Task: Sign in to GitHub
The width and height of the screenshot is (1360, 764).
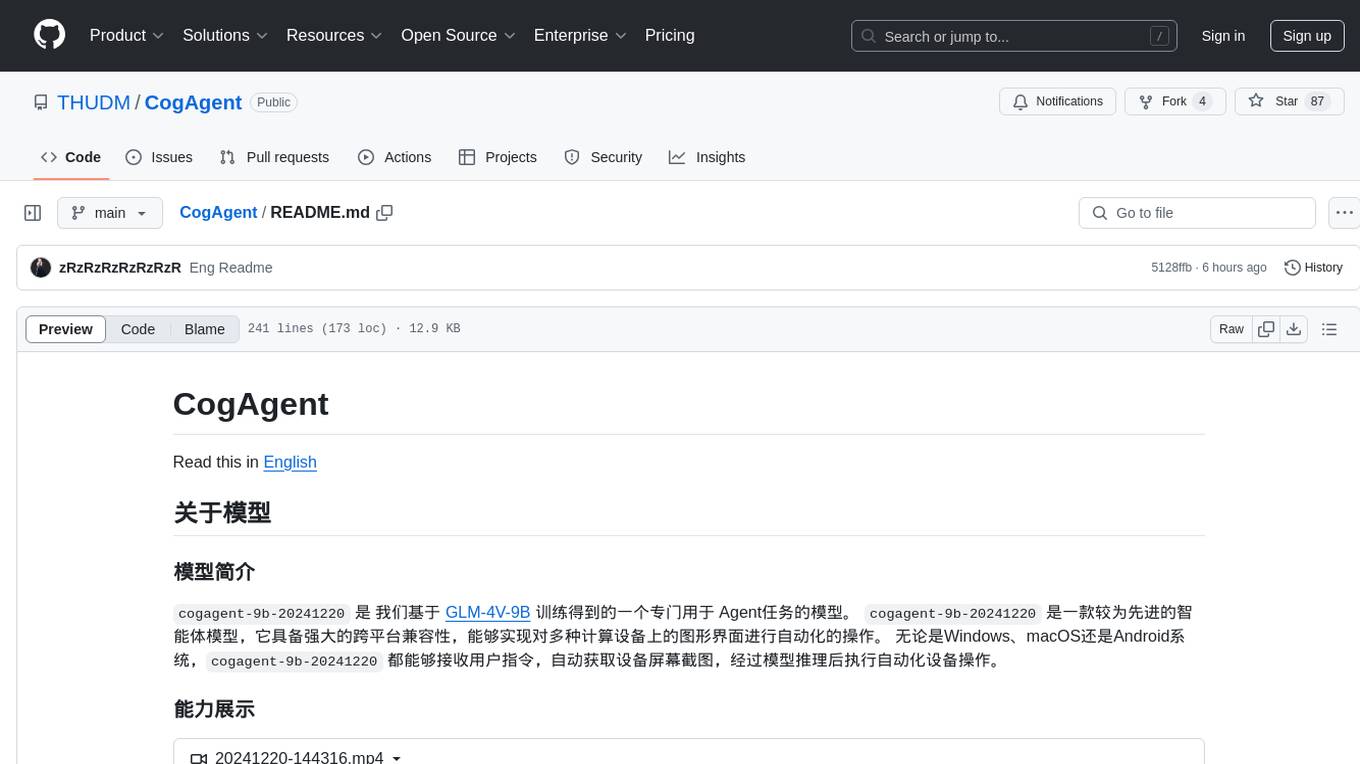Action: [1223, 36]
